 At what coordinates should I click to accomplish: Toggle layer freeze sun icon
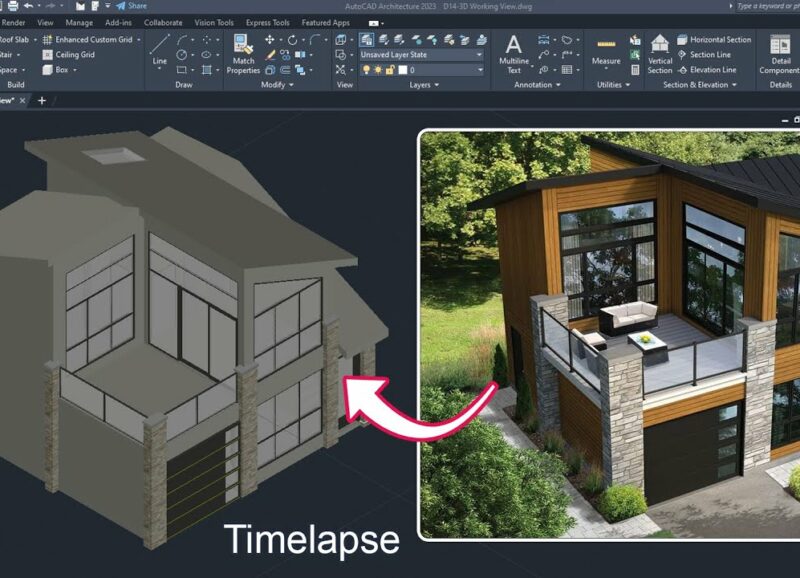[378, 70]
